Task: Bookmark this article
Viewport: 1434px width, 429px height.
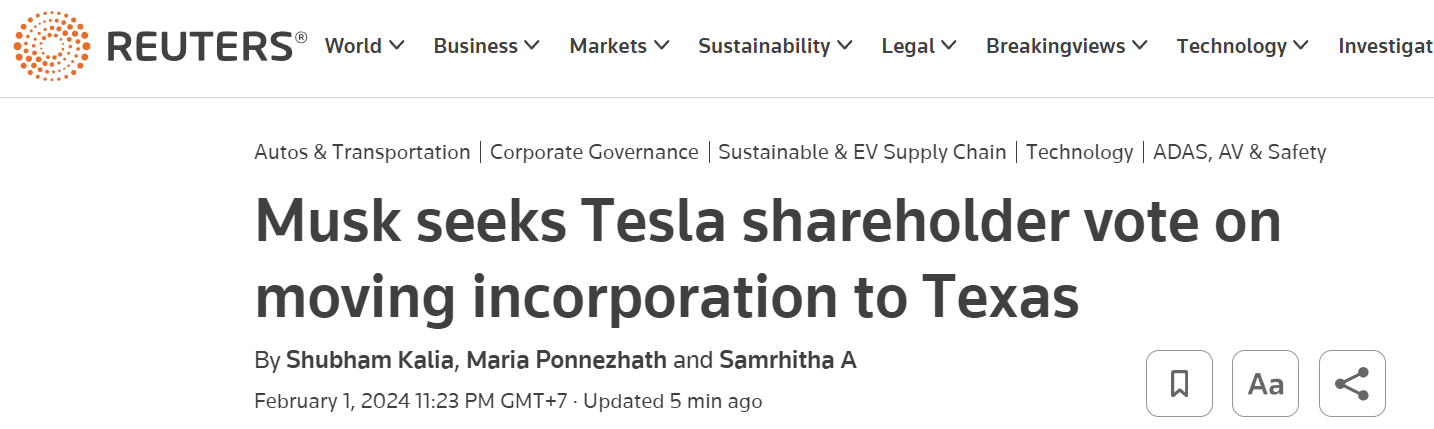Action: (1179, 383)
